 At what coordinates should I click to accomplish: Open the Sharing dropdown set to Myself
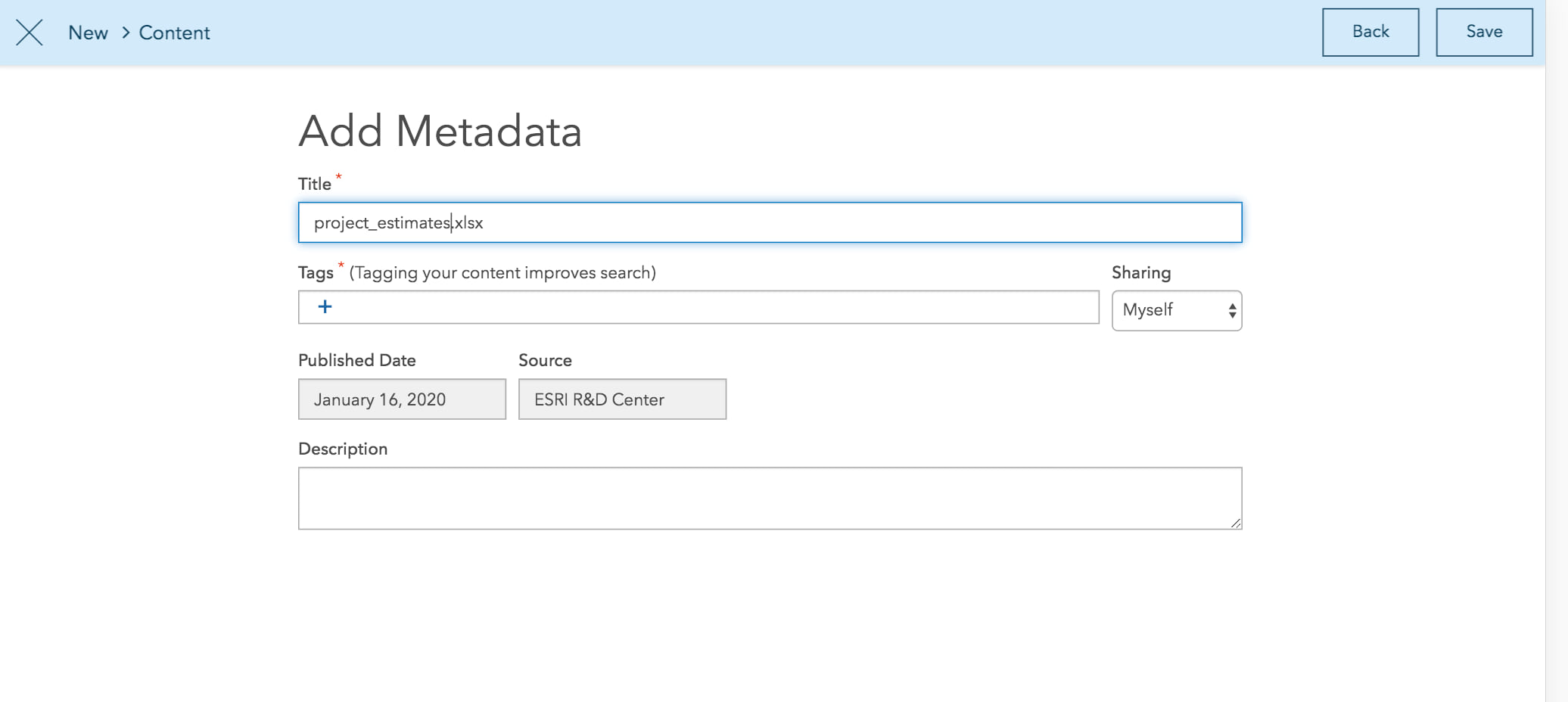pos(1177,310)
